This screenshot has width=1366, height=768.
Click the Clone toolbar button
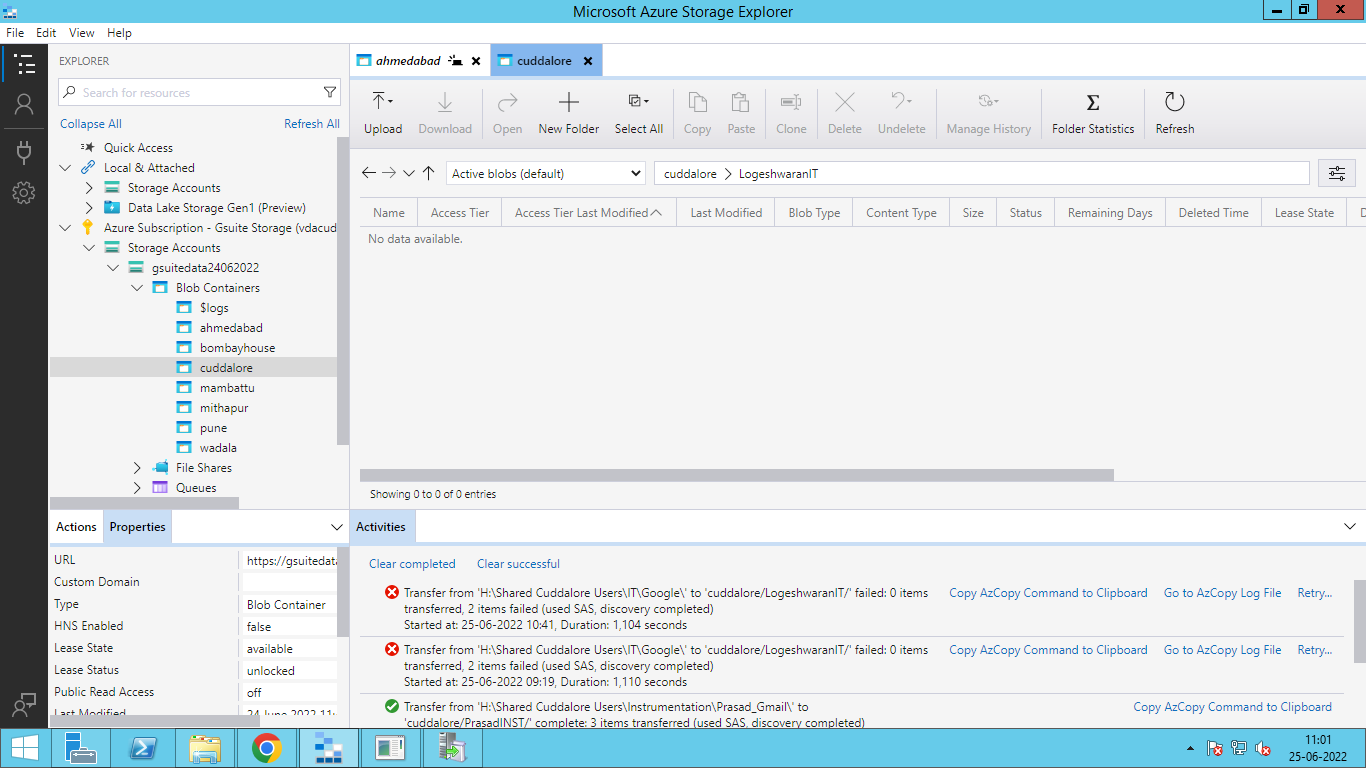(791, 113)
